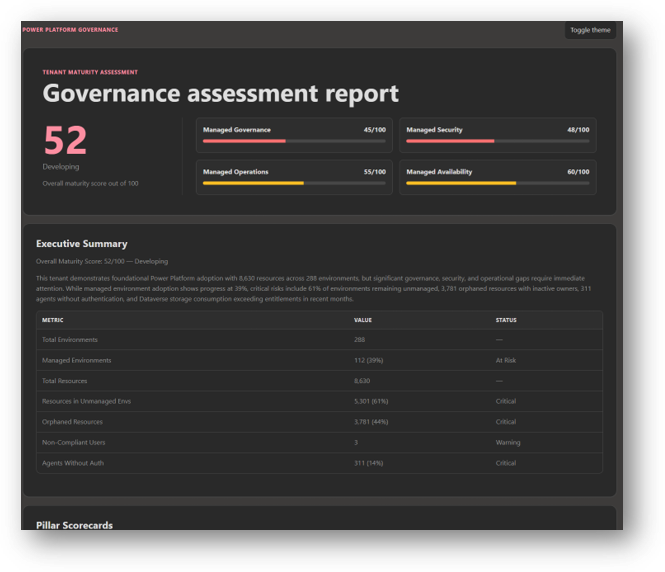Viewport: 665px width, 572px height.
Task: Click the Governance assessment report heading
Action: point(221,93)
